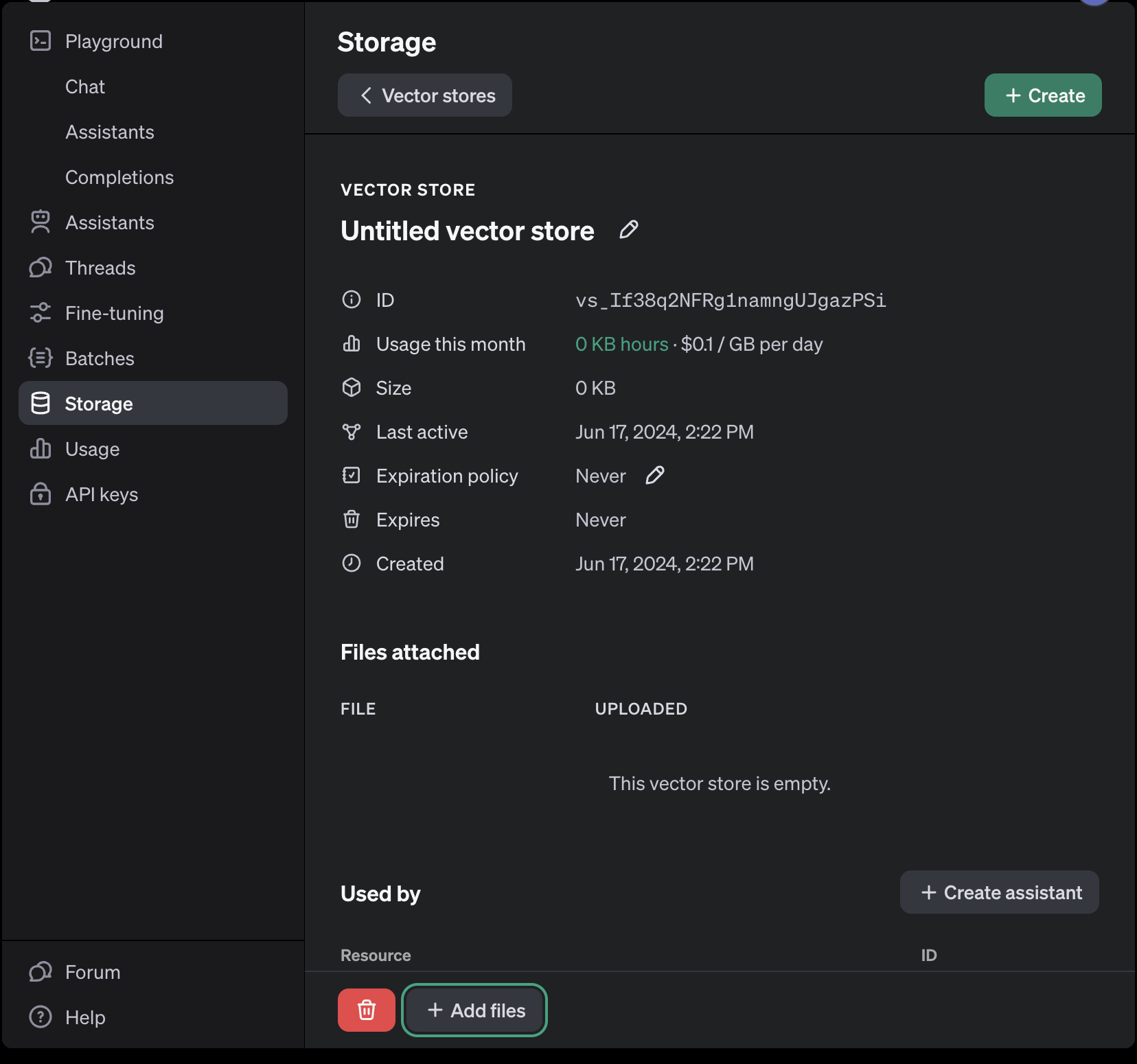Viewport: 1137px width, 1064px height.
Task: Click the API keys lock icon
Action: 41,494
